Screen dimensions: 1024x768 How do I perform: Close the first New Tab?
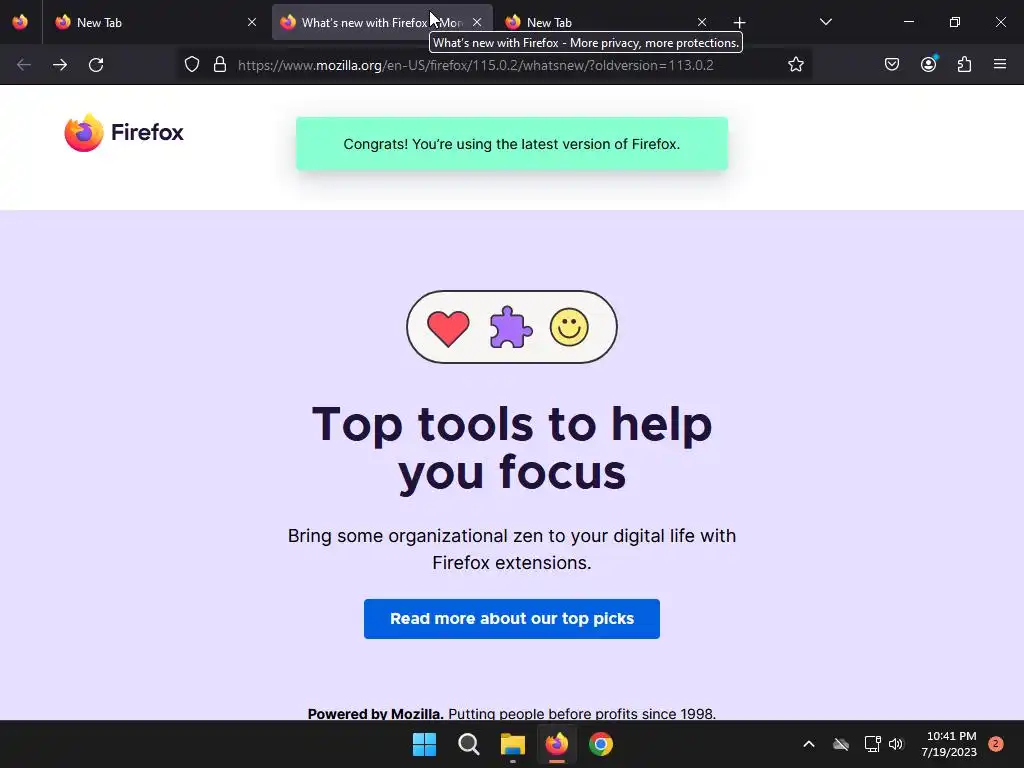coord(252,22)
